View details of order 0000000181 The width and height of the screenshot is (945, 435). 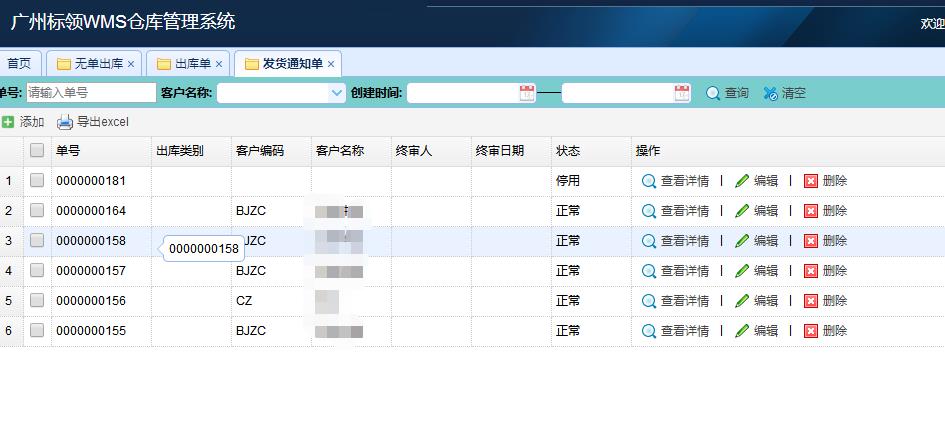tap(676, 181)
